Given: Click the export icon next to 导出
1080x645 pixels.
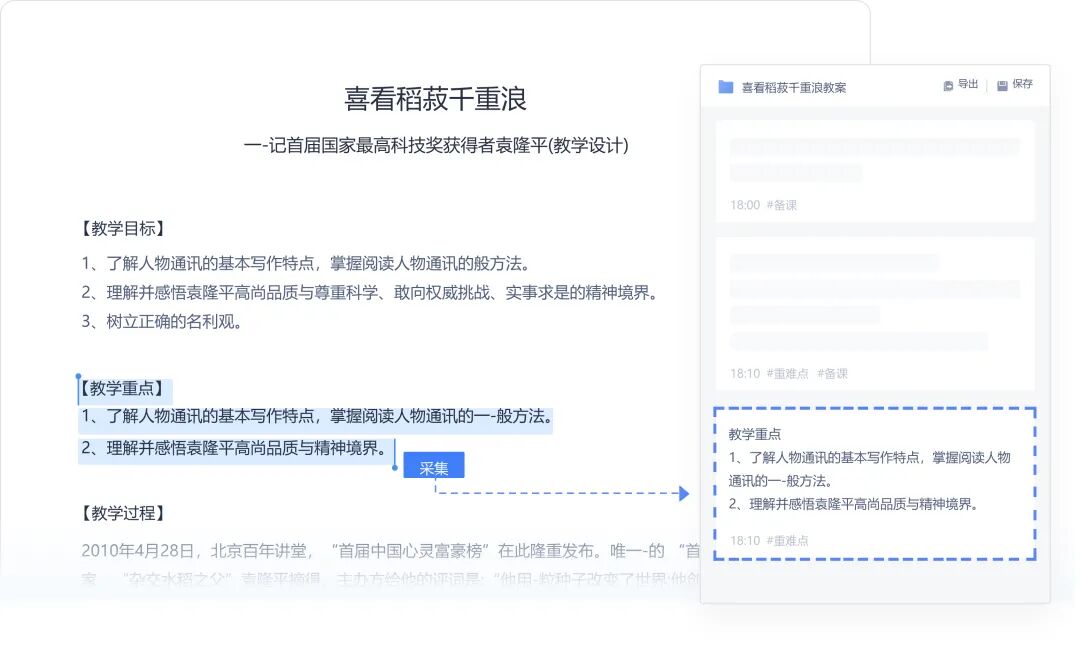Looking at the screenshot, I should pos(947,86).
